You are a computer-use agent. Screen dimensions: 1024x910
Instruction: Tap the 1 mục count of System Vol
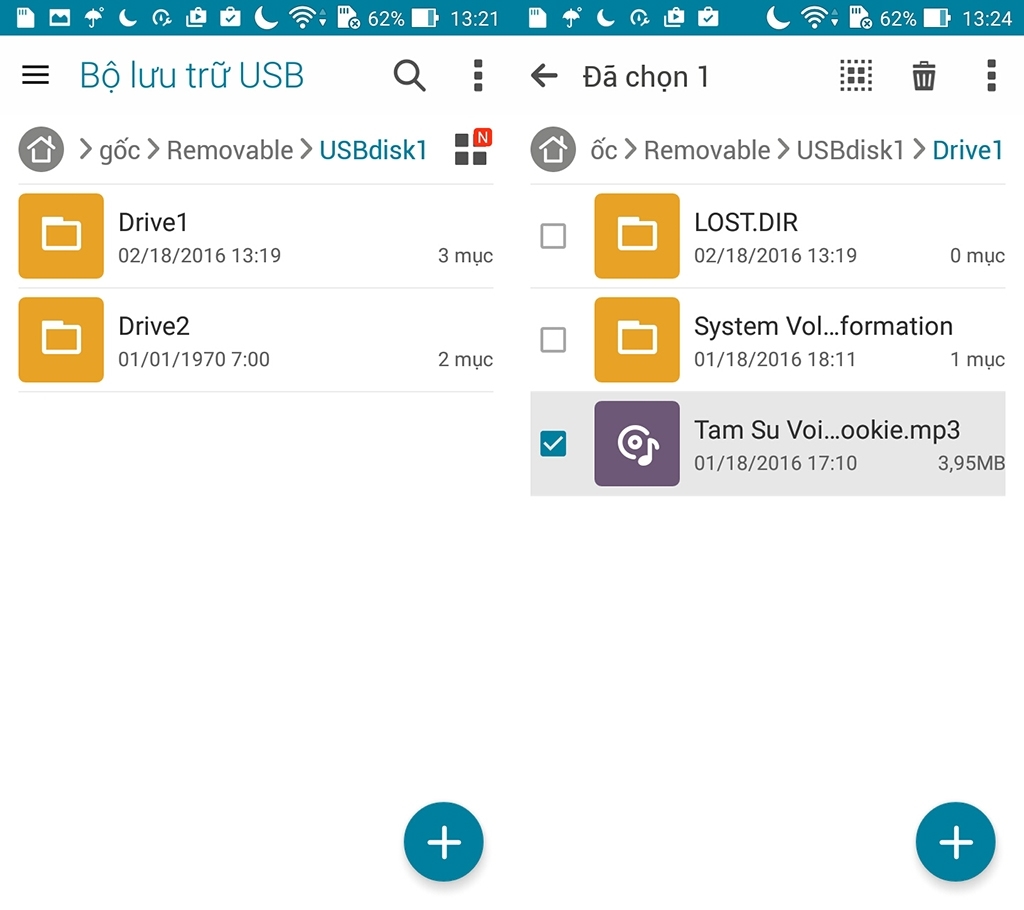point(977,359)
